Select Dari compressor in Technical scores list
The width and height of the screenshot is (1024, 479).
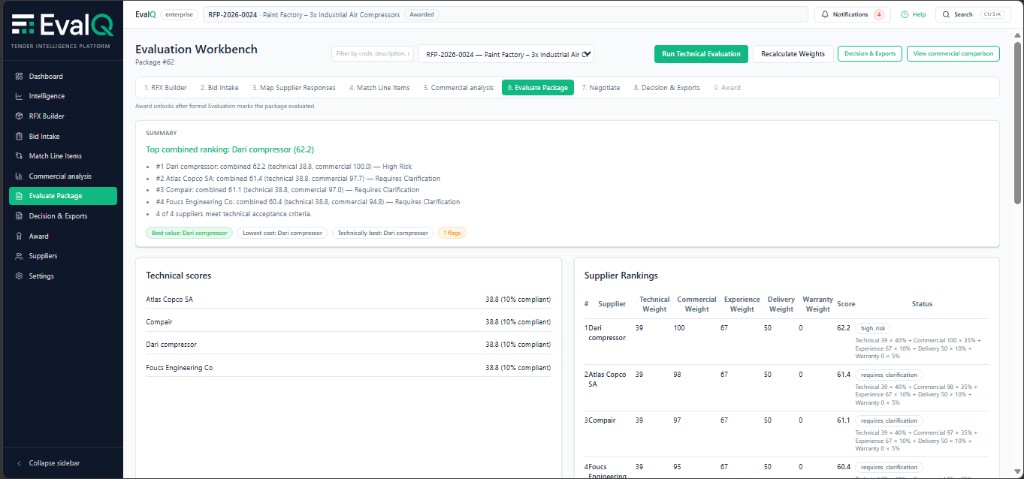point(348,344)
